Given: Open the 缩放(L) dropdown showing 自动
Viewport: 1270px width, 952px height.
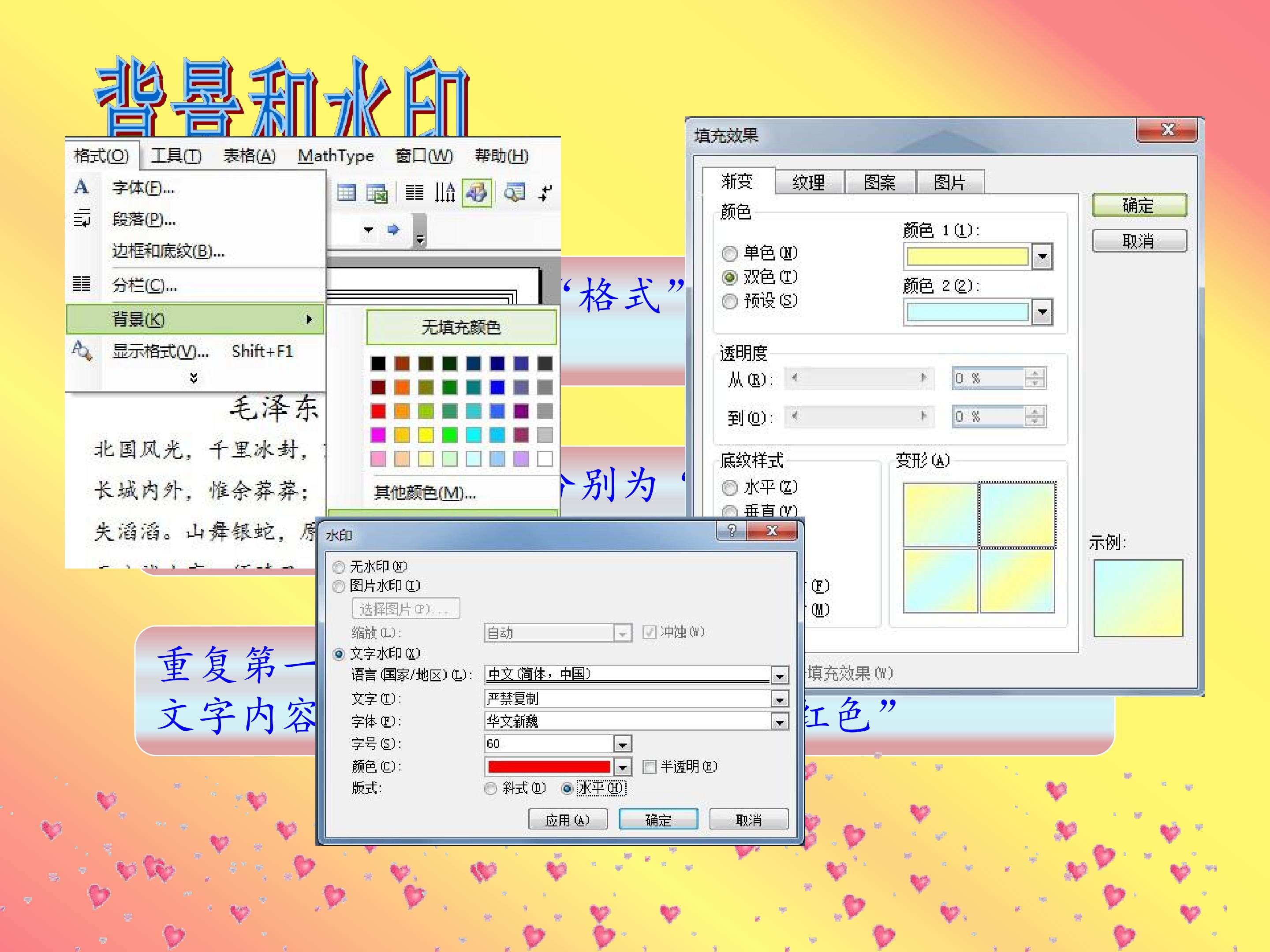Looking at the screenshot, I should 622,633.
